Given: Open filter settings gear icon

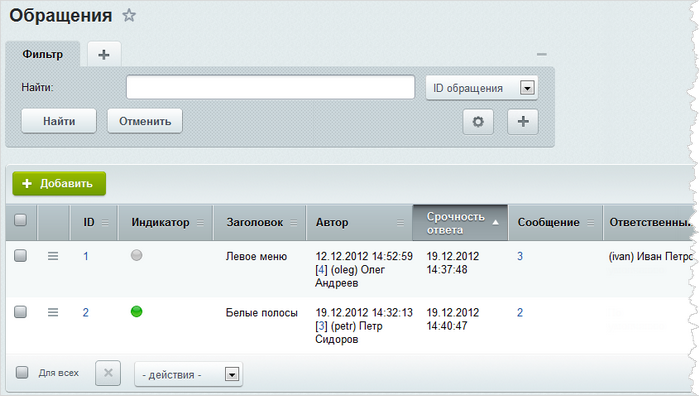Looking at the screenshot, I should coord(478,121).
